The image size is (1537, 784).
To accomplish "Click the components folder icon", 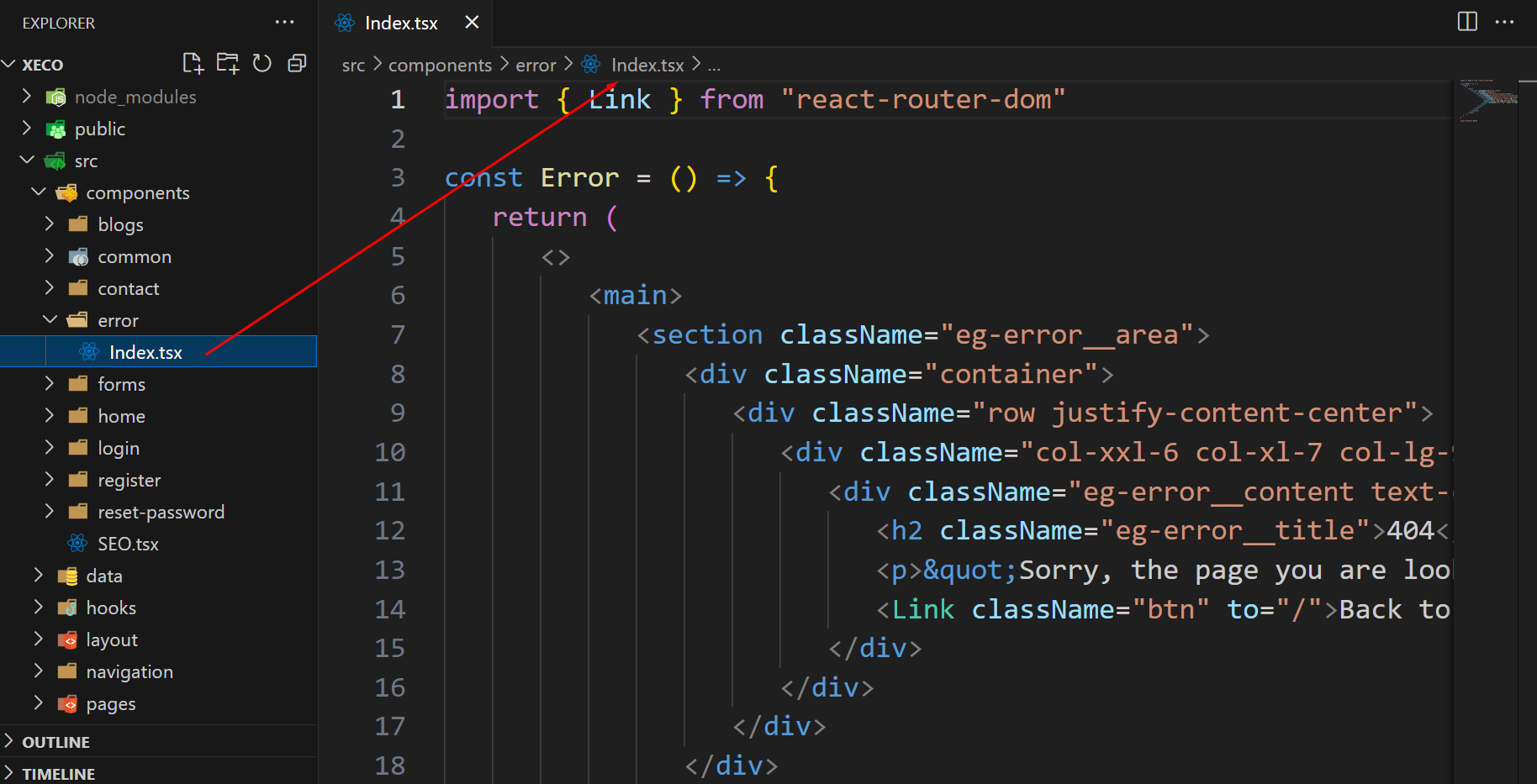I will point(66,193).
